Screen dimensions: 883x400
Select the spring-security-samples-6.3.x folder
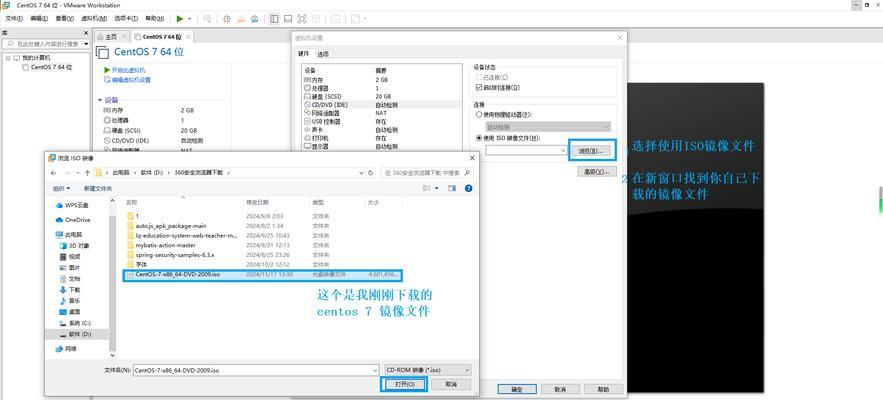pos(171,255)
